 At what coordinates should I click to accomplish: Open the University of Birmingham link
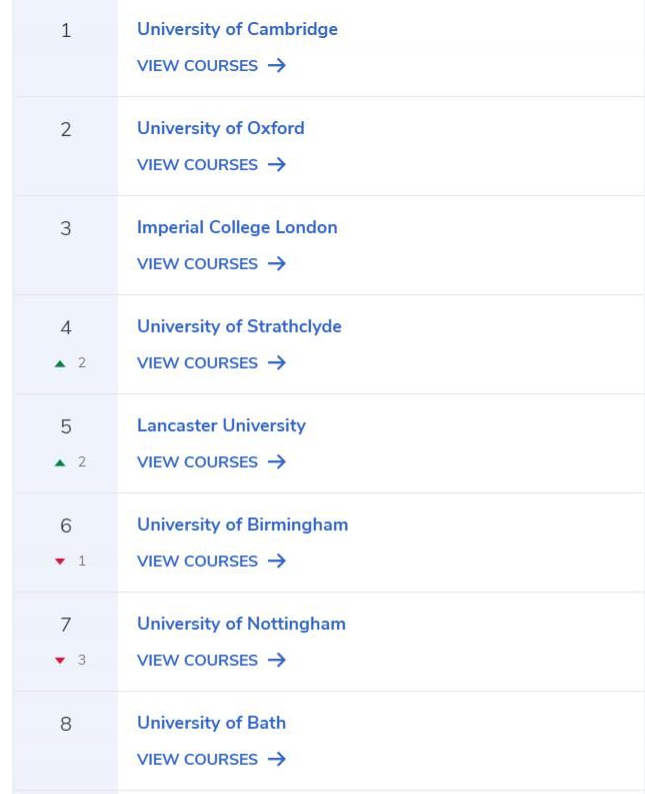[243, 525]
